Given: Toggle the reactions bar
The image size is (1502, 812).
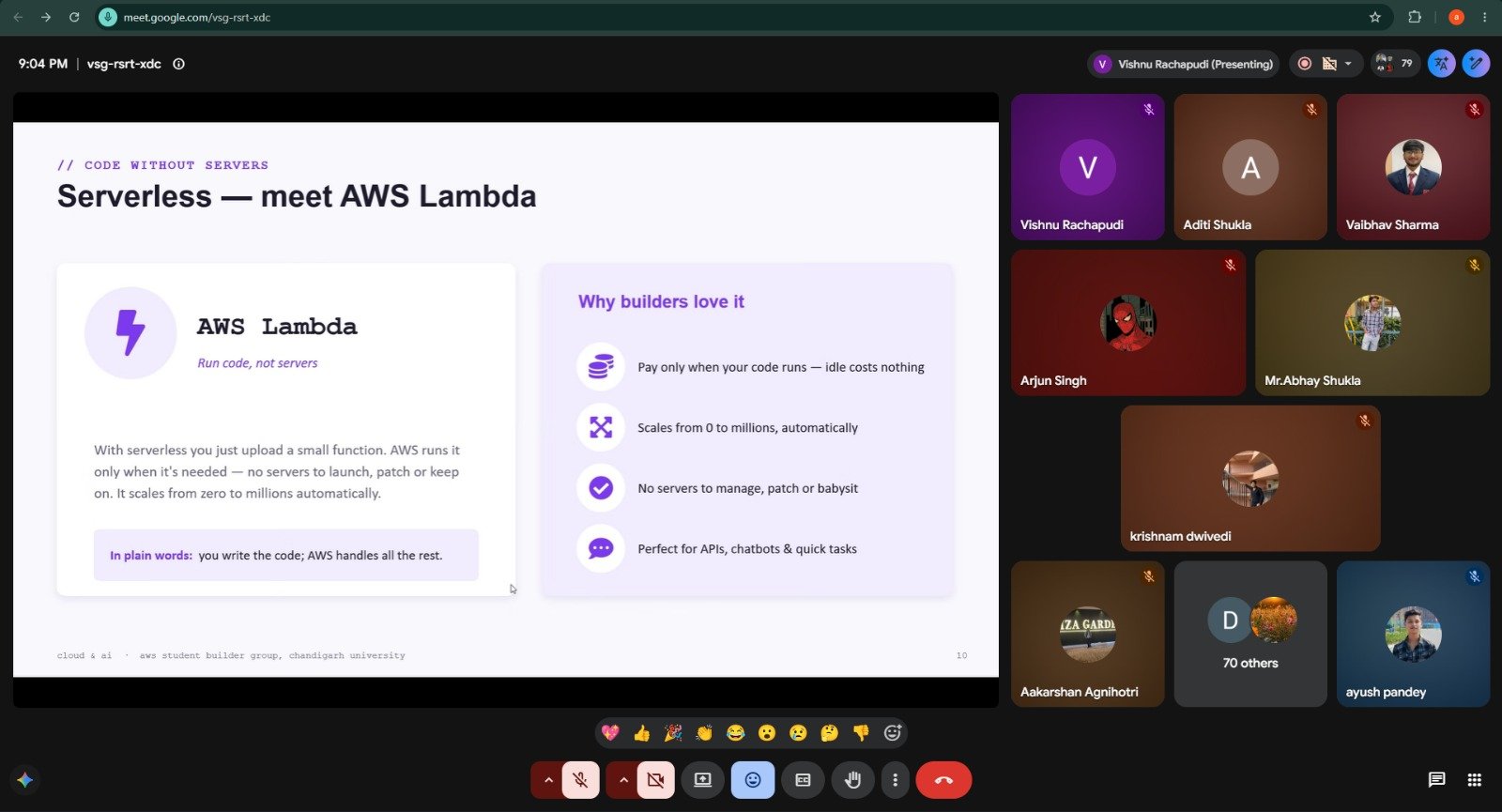Looking at the screenshot, I should [x=753, y=780].
